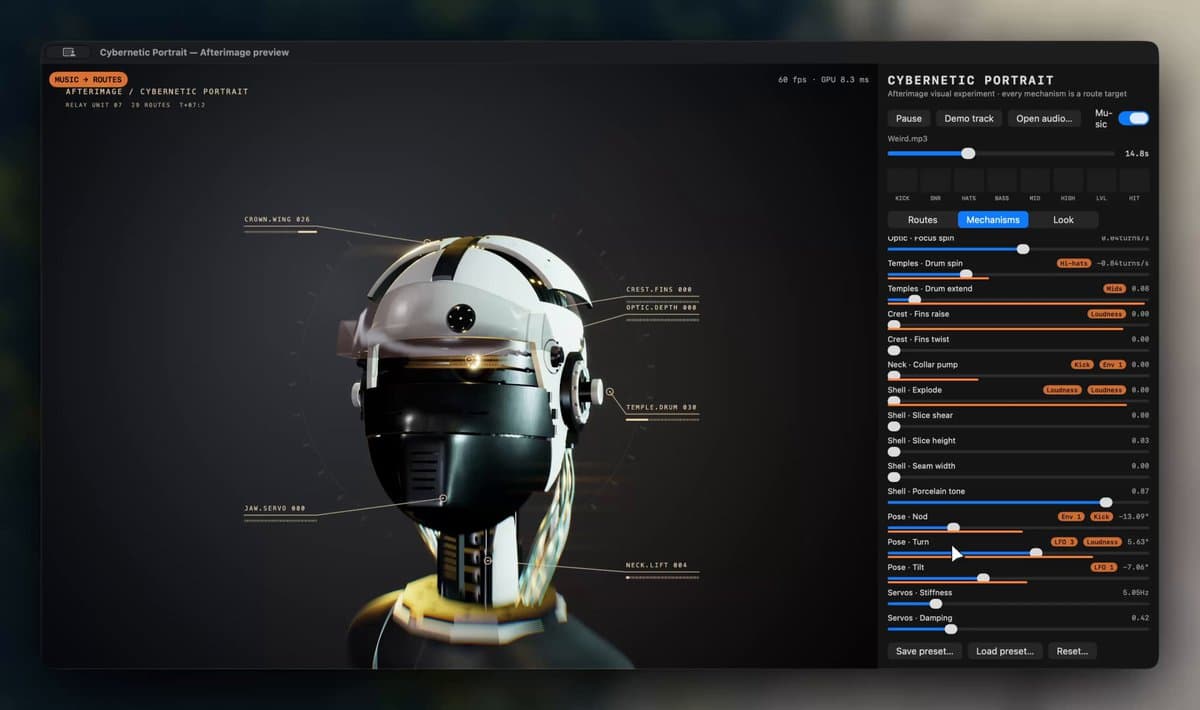Click the Kick tag on Neck · Collar pump
Screen dimensions: 1200x710
[1082, 364]
